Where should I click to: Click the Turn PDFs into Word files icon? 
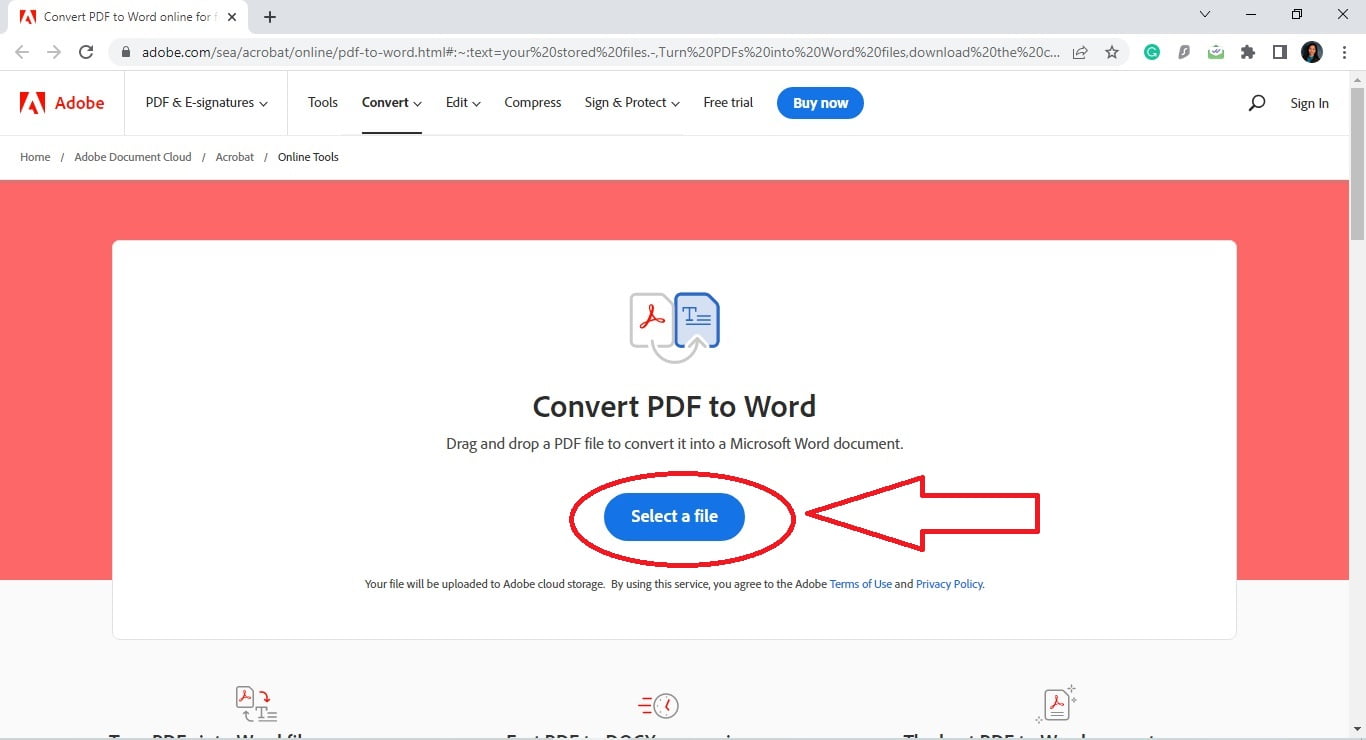256,703
